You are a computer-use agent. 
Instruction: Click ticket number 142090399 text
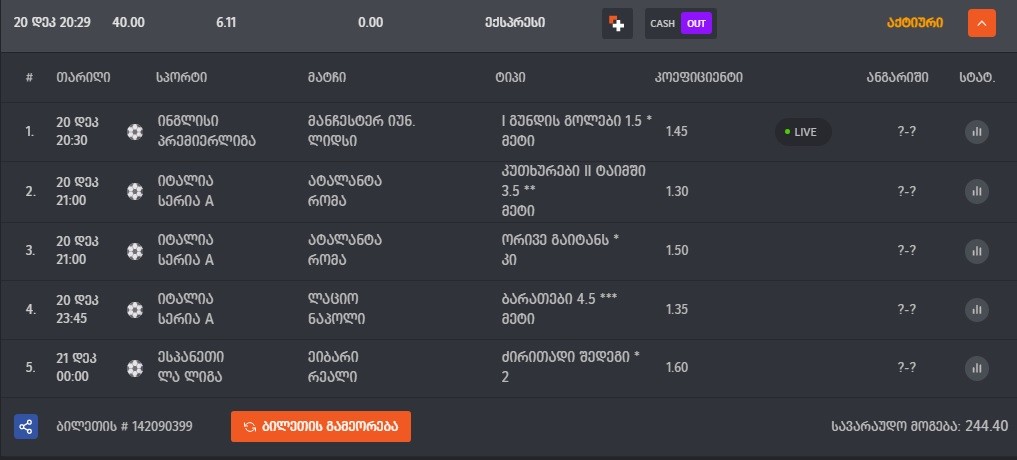(124, 426)
